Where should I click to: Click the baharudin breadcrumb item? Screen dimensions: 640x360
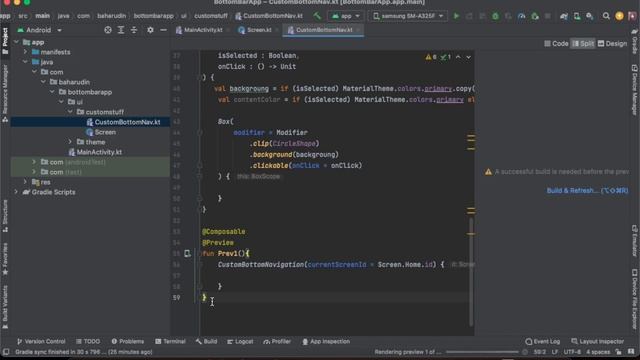click(x=111, y=16)
